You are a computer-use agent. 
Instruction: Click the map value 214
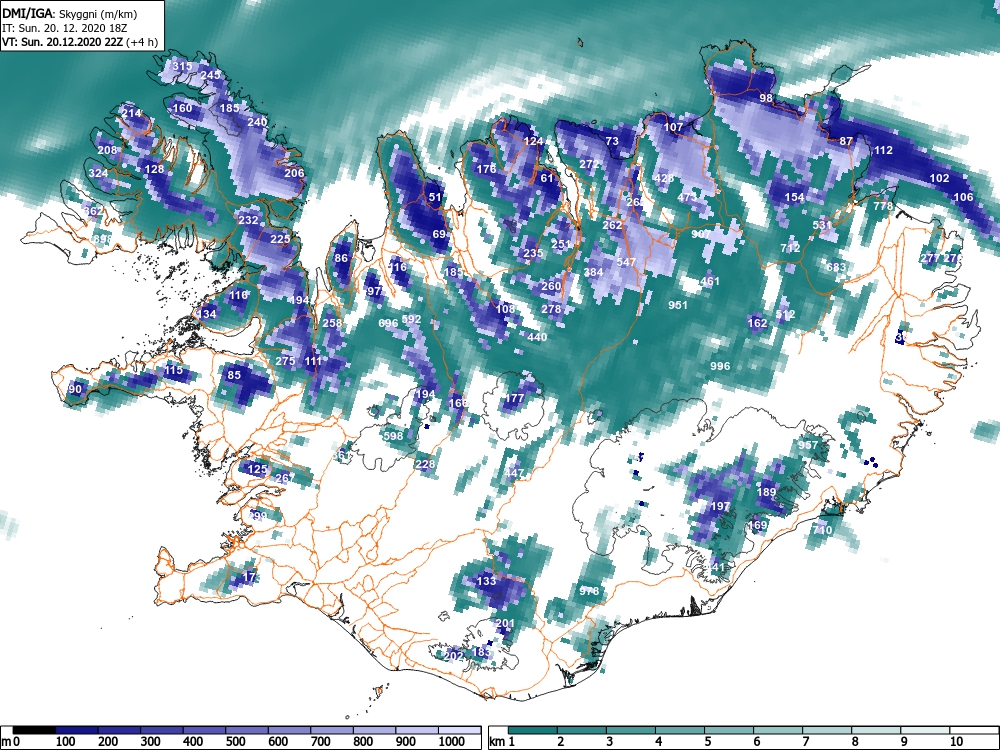click(x=131, y=113)
